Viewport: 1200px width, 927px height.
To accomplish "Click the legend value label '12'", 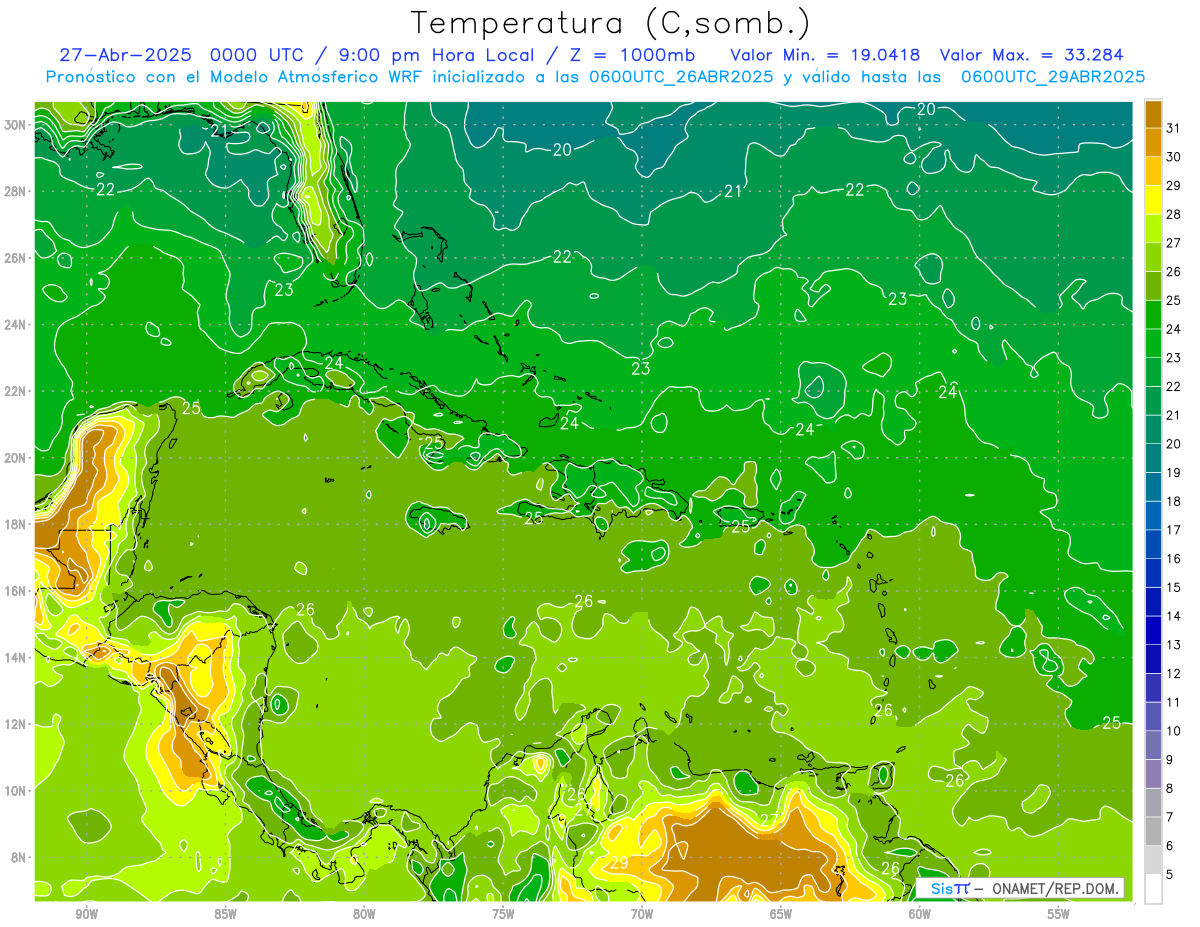I will 1175,673.
